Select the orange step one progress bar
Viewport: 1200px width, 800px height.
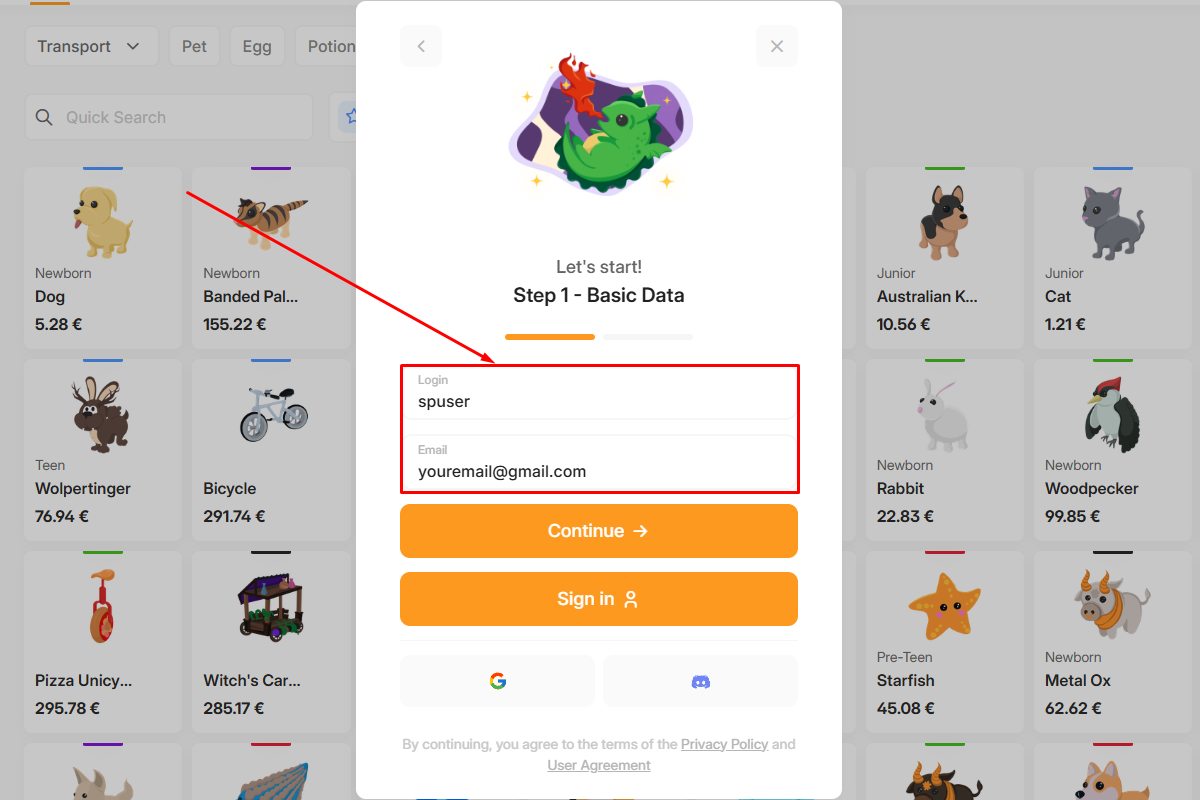point(550,337)
